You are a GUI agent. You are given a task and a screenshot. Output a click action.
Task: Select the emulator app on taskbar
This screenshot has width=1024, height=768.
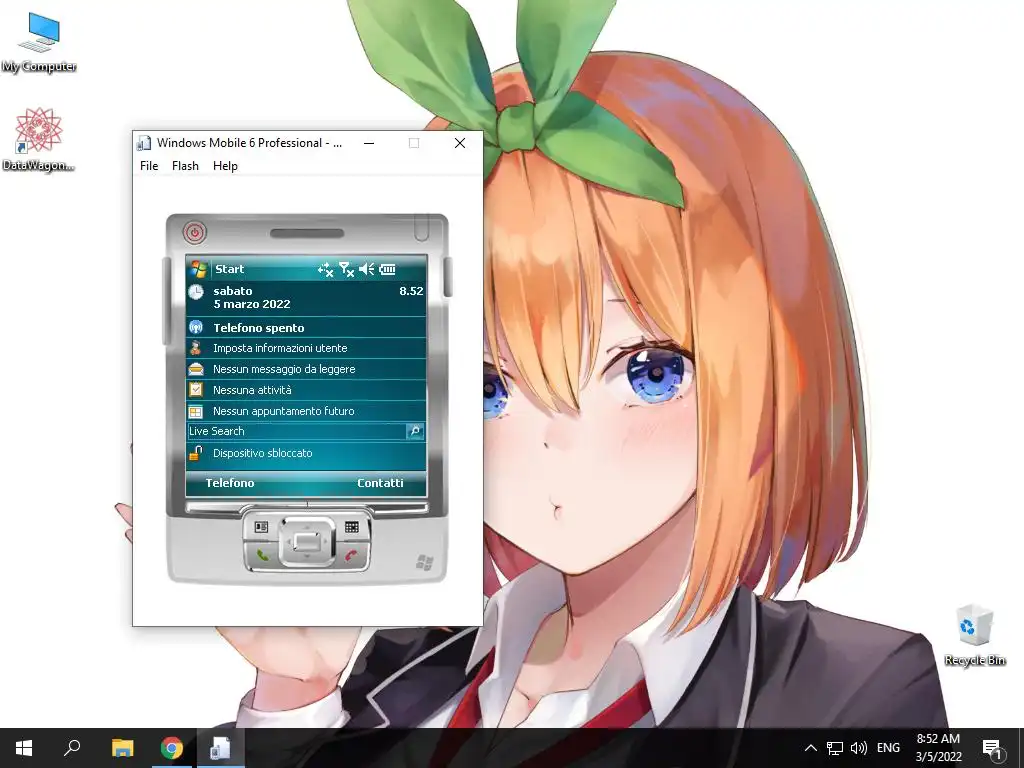pos(220,748)
